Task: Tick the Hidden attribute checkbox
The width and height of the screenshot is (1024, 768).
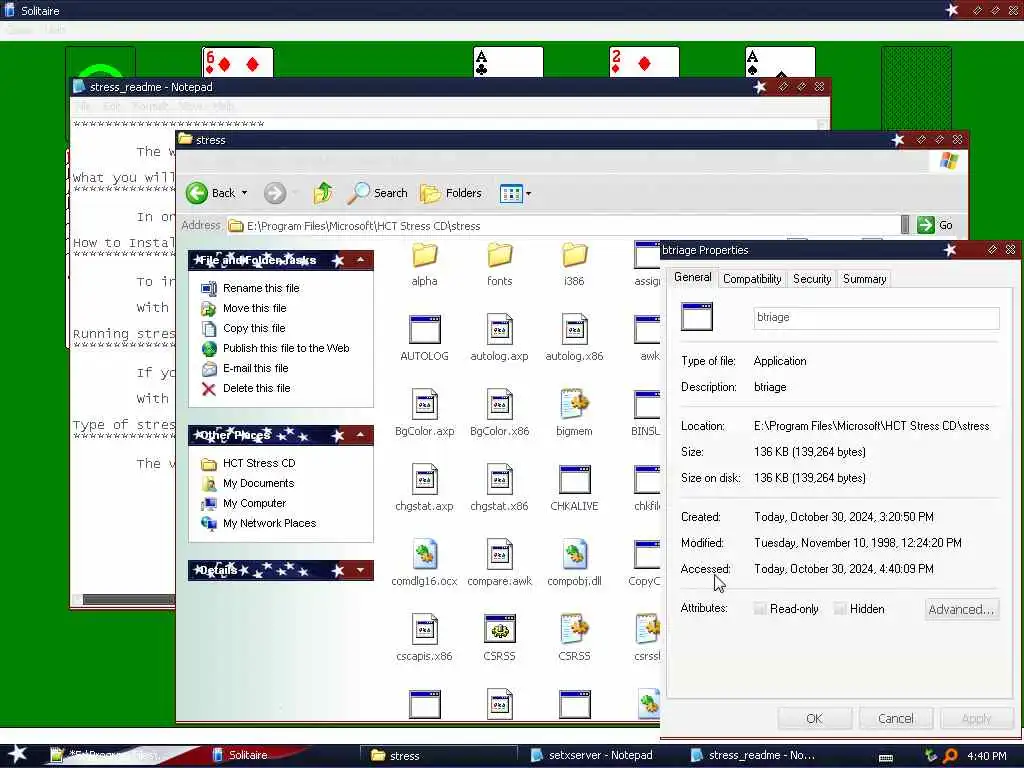Action: pyautogui.click(x=840, y=609)
